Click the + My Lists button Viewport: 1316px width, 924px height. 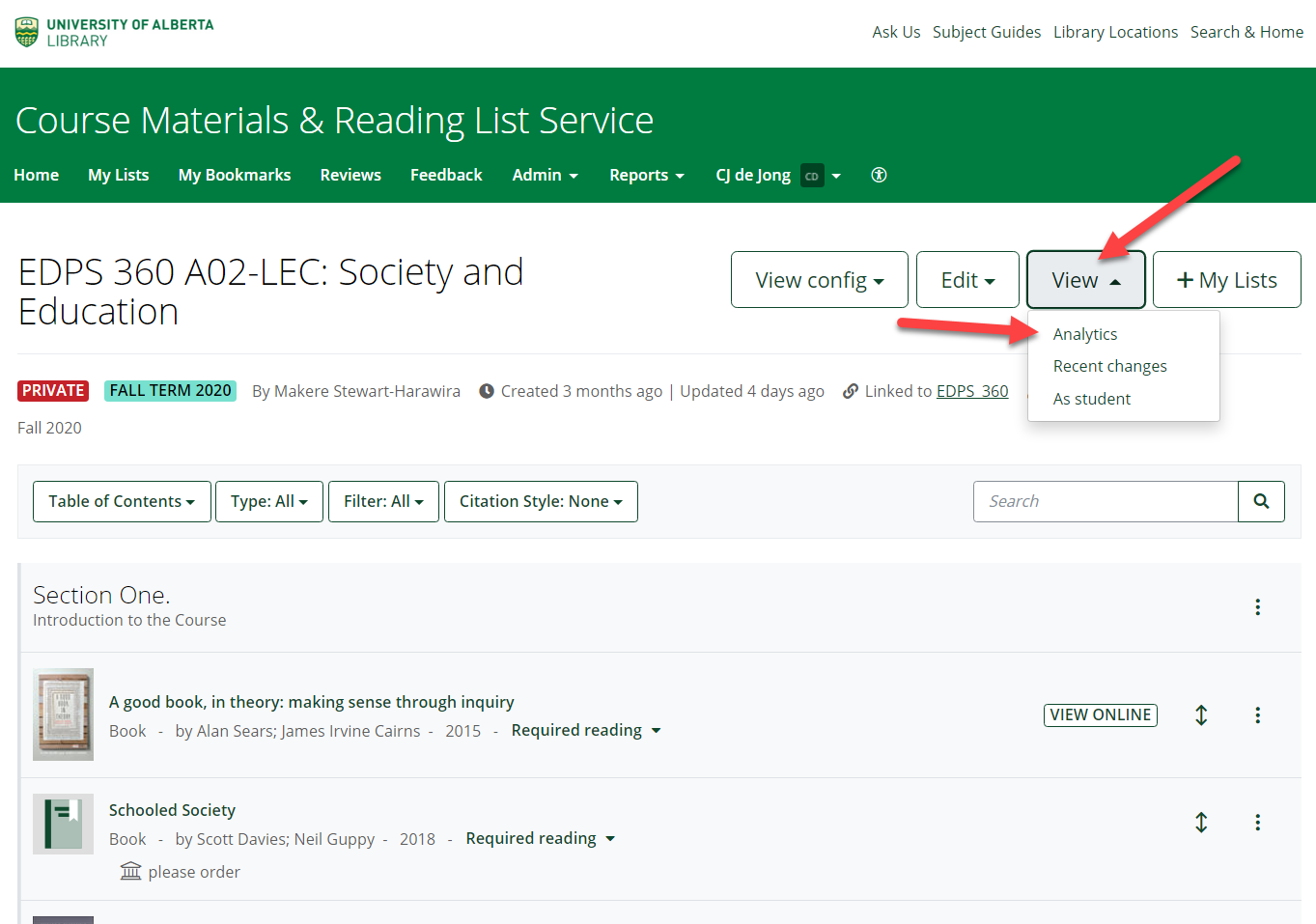tap(1227, 280)
